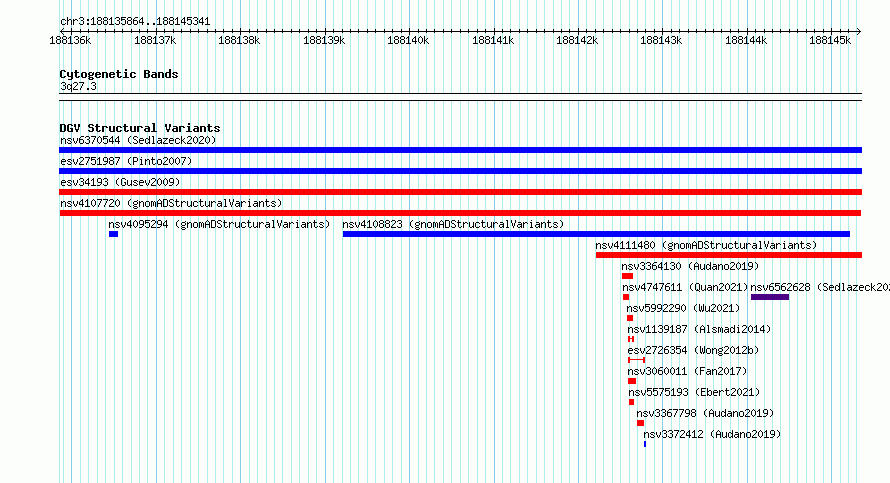Open nsv3367798 (Audano2019) label
This screenshot has width=890, height=483.
click(x=705, y=413)
